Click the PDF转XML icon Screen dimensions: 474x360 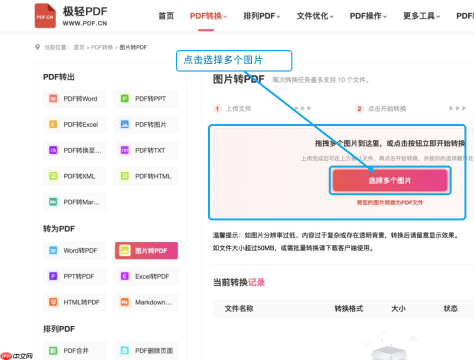53,176
